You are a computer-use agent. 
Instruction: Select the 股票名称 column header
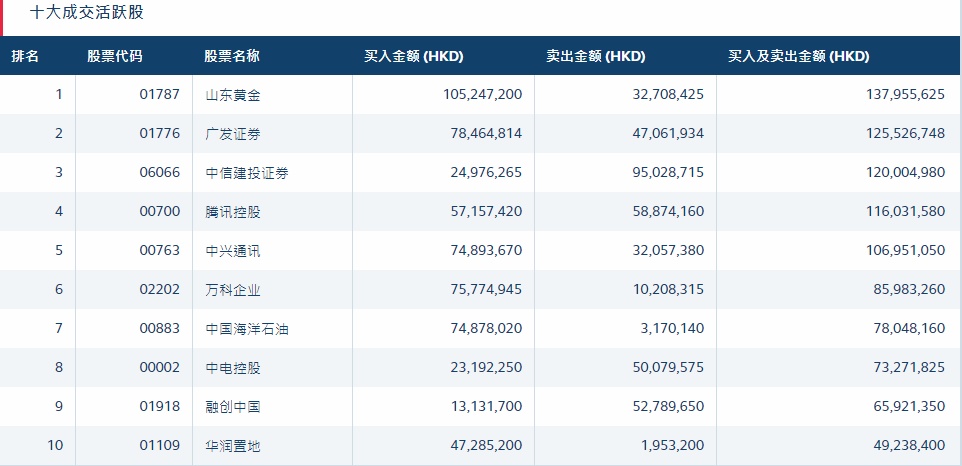pos(232,56)
